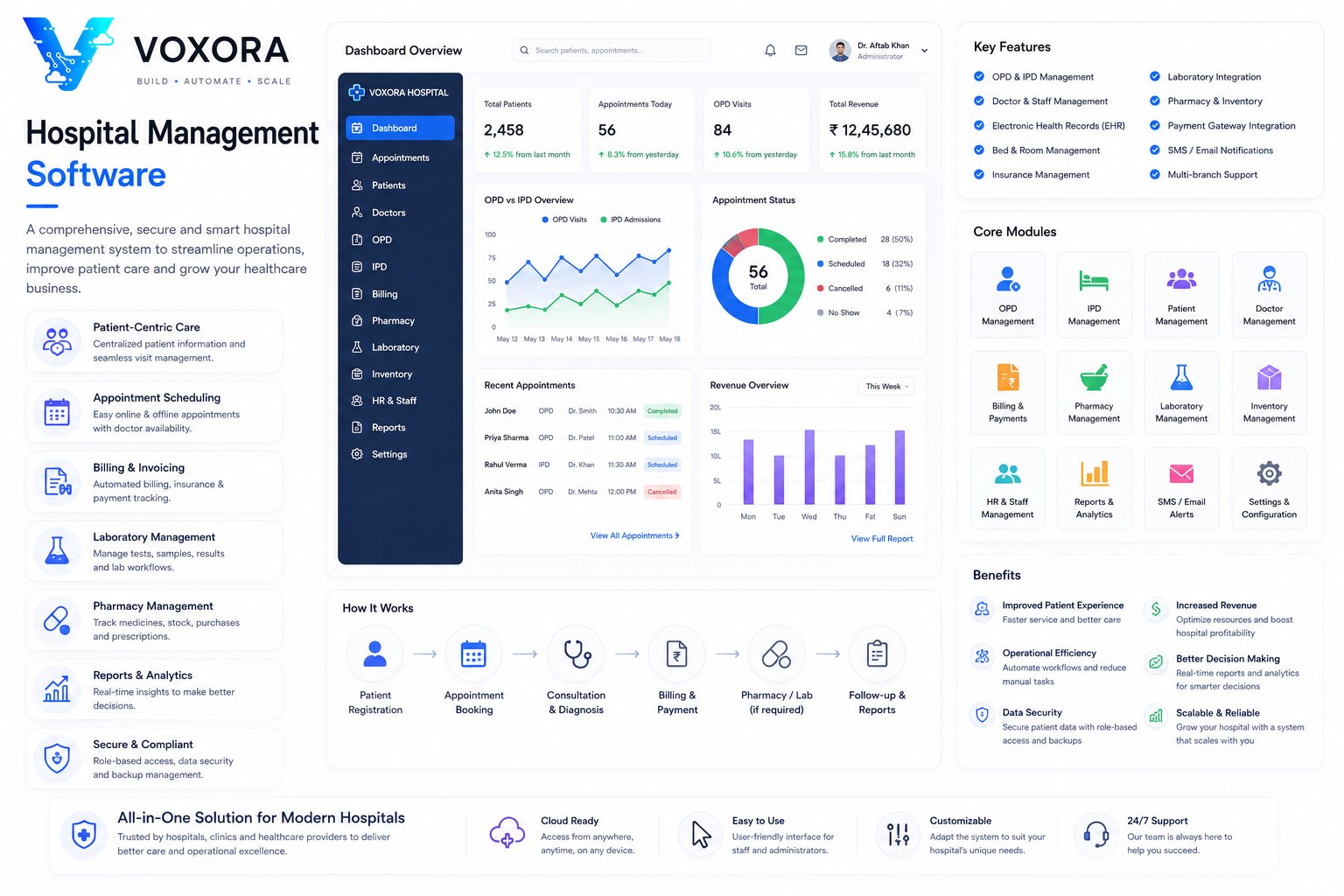
Task: Click the Billing & Payments module icon
Action: (x=1008, y=377)
